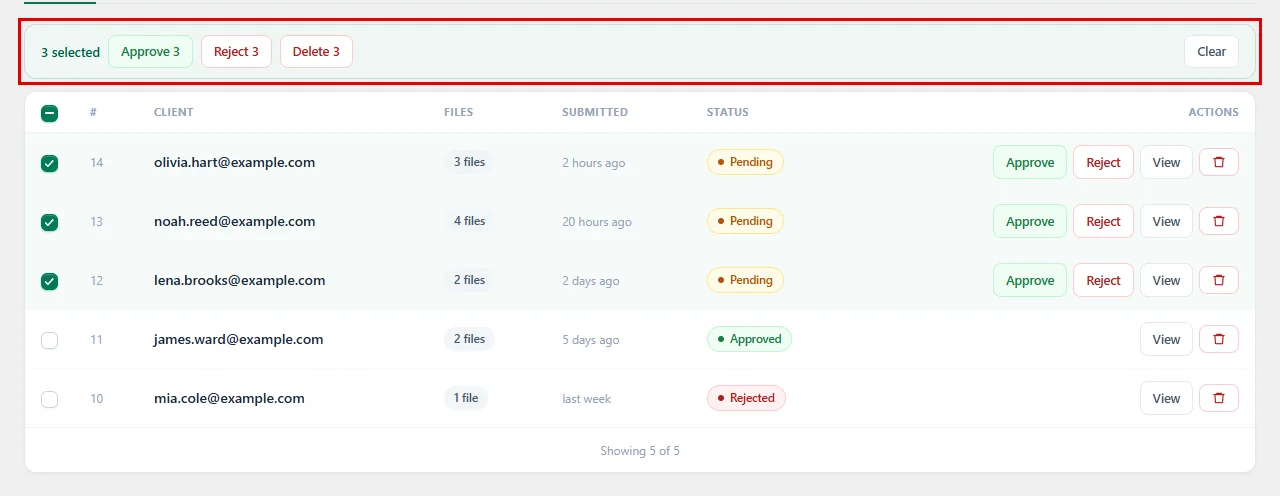The image size is (1280, 496).
Task: Click 'Showing 5 of 5' footer text
Action: point(640,451)
